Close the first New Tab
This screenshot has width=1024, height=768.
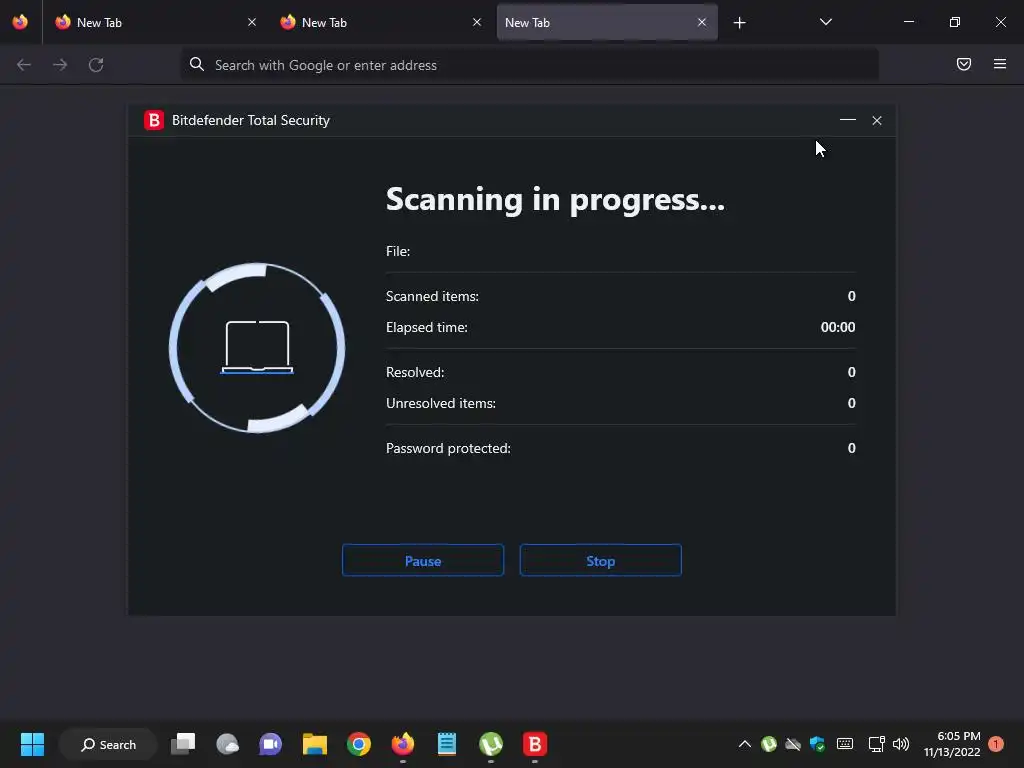pyautogui.click(x=252, y=22)
